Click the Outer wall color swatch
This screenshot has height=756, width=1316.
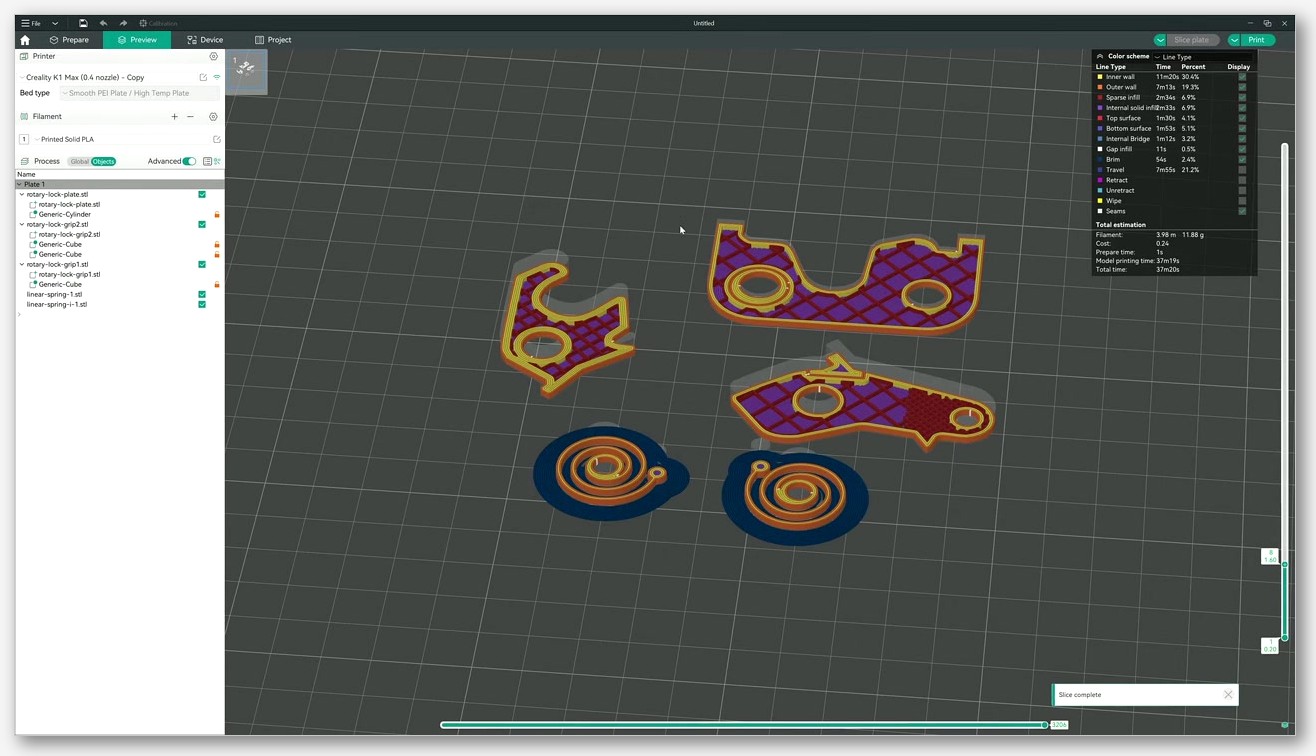pyautogui.click(x=1100, y=87)
